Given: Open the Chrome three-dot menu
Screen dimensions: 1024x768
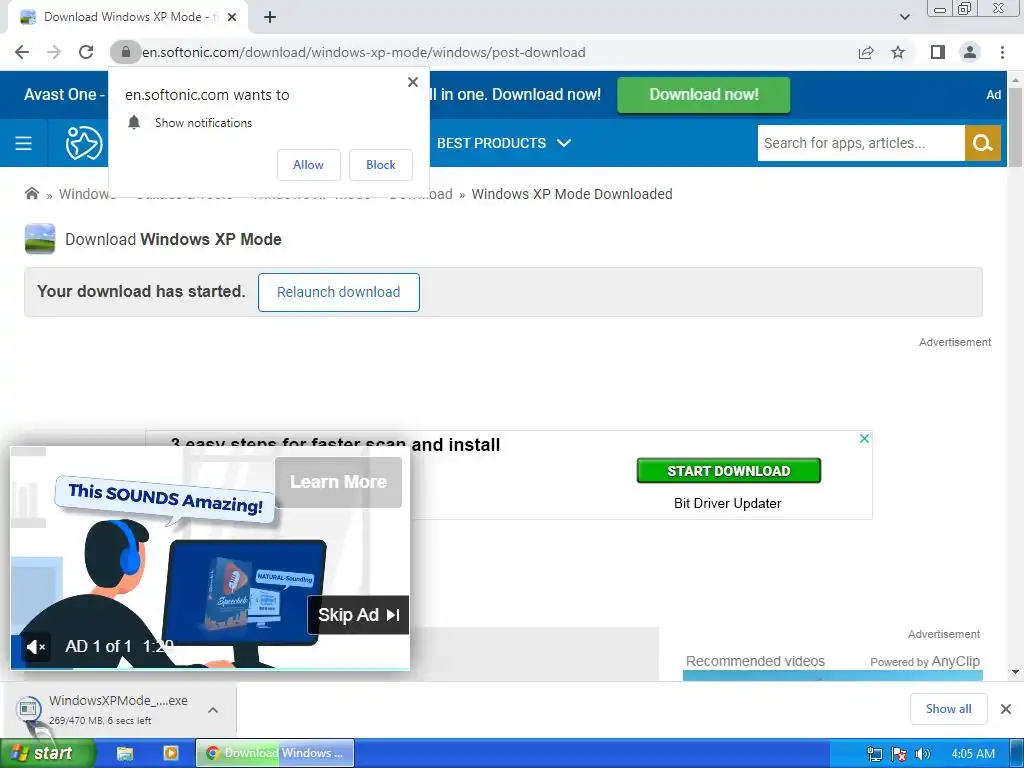Looking at the screenshot, I should [x=1002, y=52].
